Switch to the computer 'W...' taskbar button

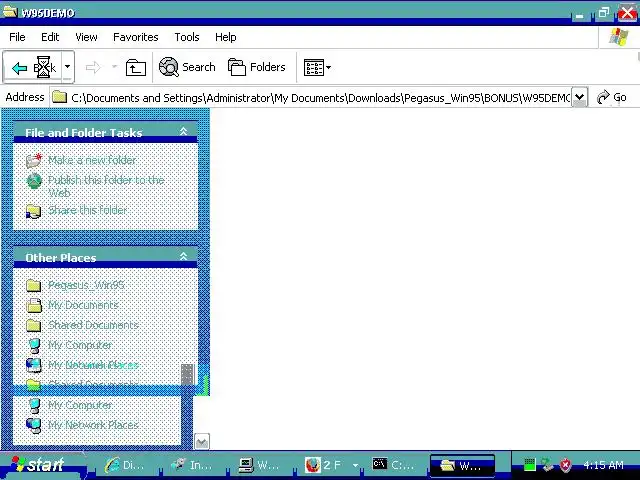261,465
